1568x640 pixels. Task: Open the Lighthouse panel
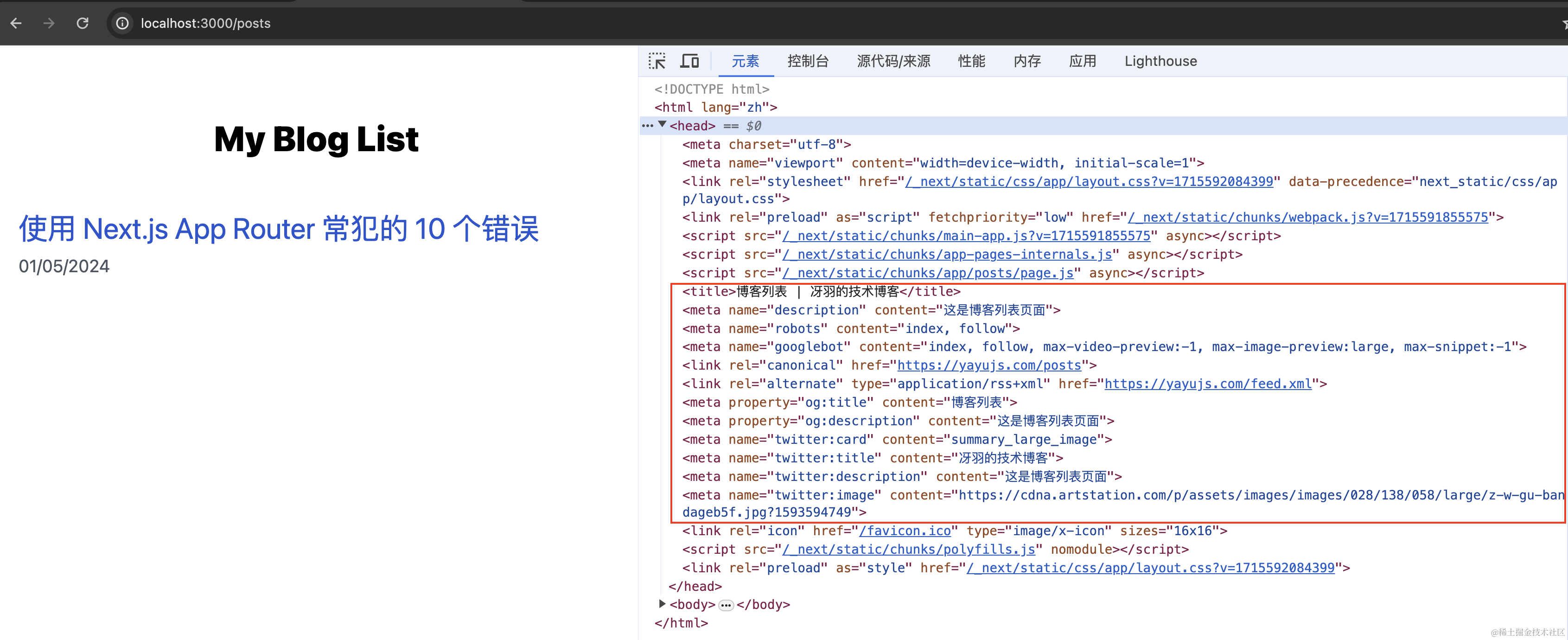tap(1160, 61)
